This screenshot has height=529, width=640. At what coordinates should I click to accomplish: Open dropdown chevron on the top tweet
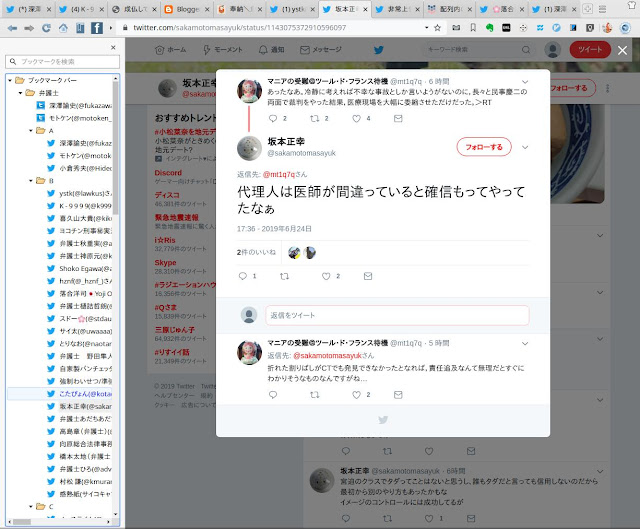pos(525,82)
